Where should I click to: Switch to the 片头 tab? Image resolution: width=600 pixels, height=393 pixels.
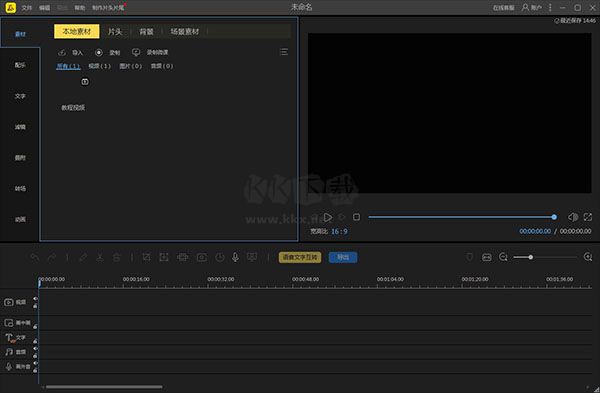[115, 31]
